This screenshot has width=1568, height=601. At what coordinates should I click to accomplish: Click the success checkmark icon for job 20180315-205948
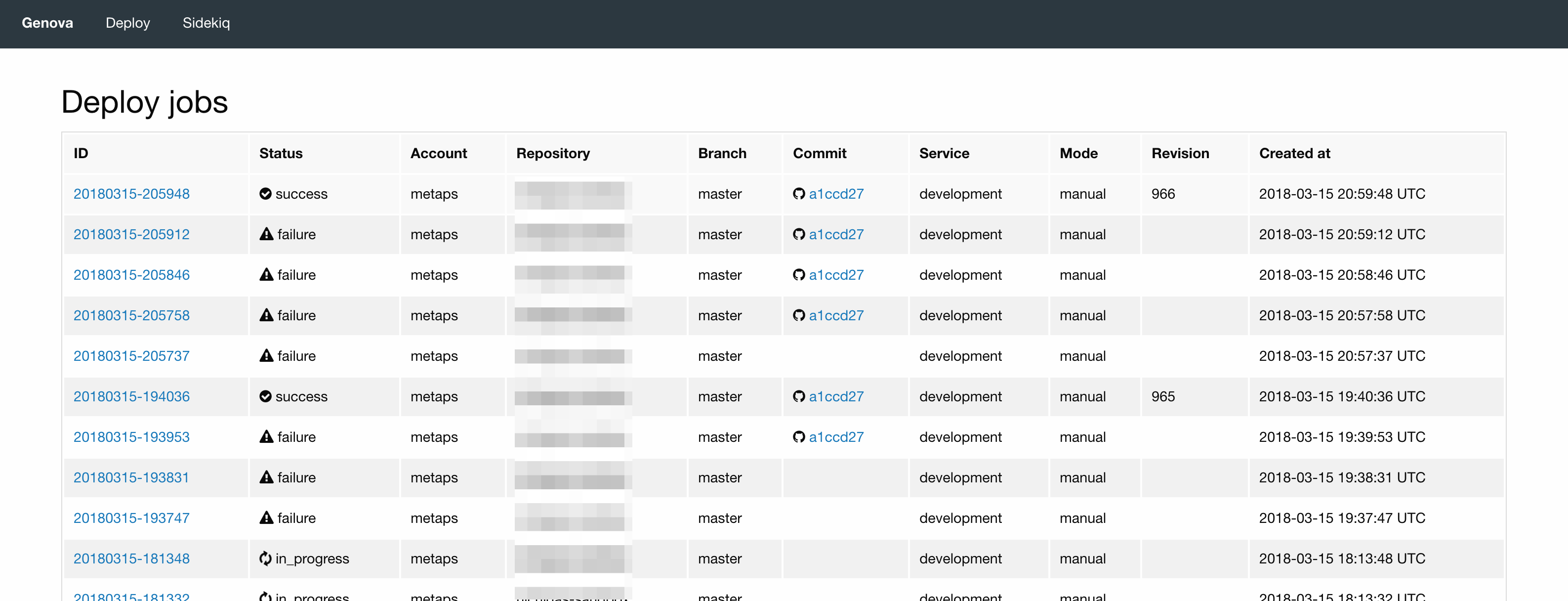[265, 194]
